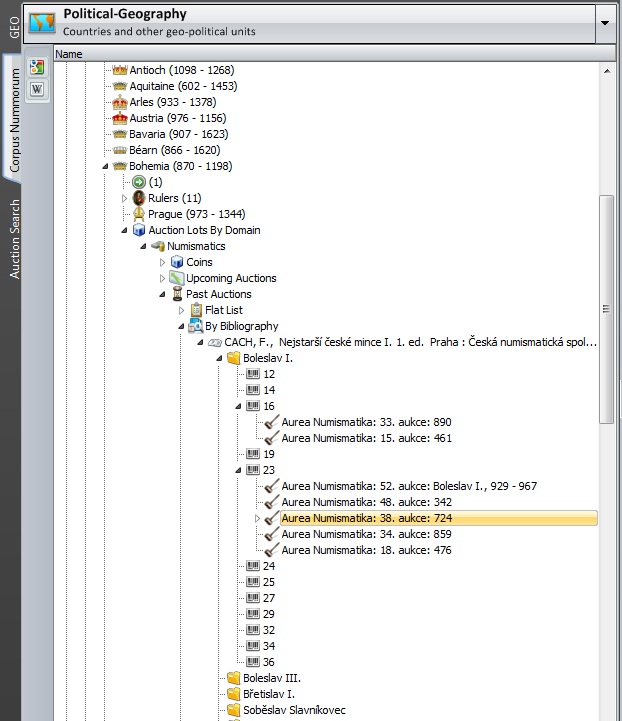Click the By Bibliography search icon
The image size is (622, 721).
196,326
